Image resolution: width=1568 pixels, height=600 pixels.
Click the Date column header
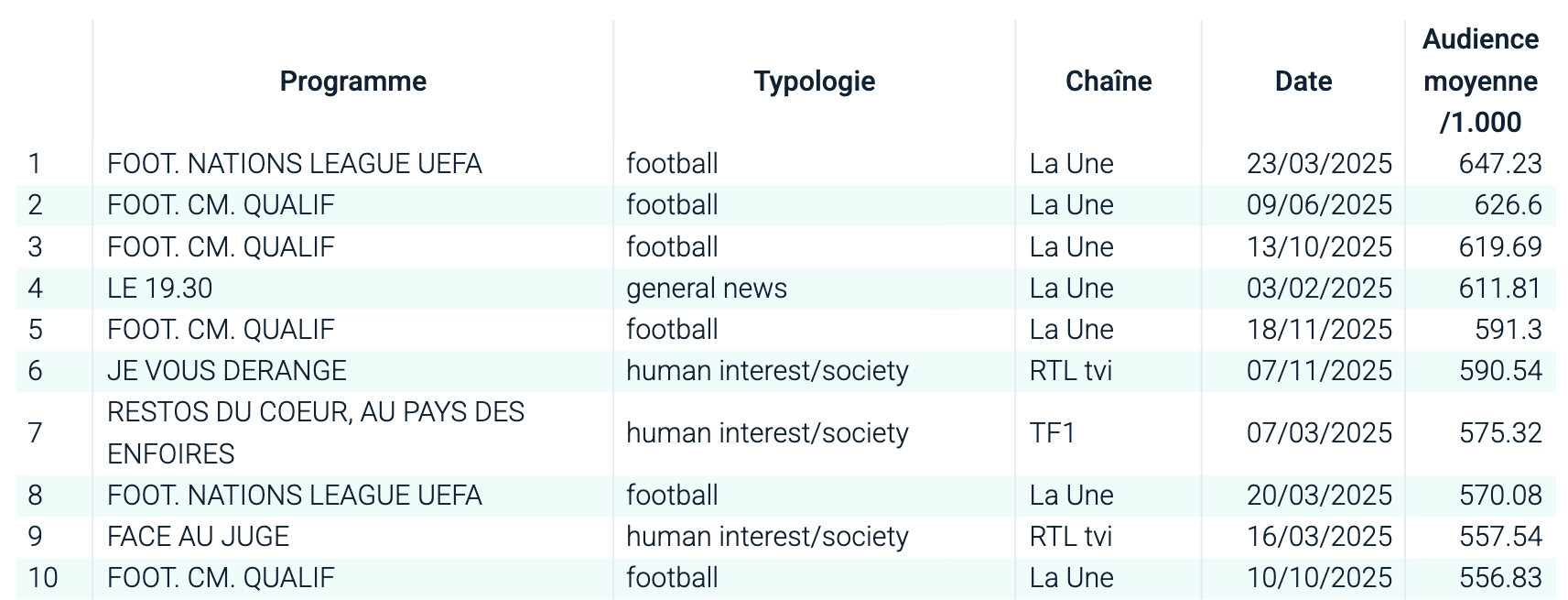1303,82
